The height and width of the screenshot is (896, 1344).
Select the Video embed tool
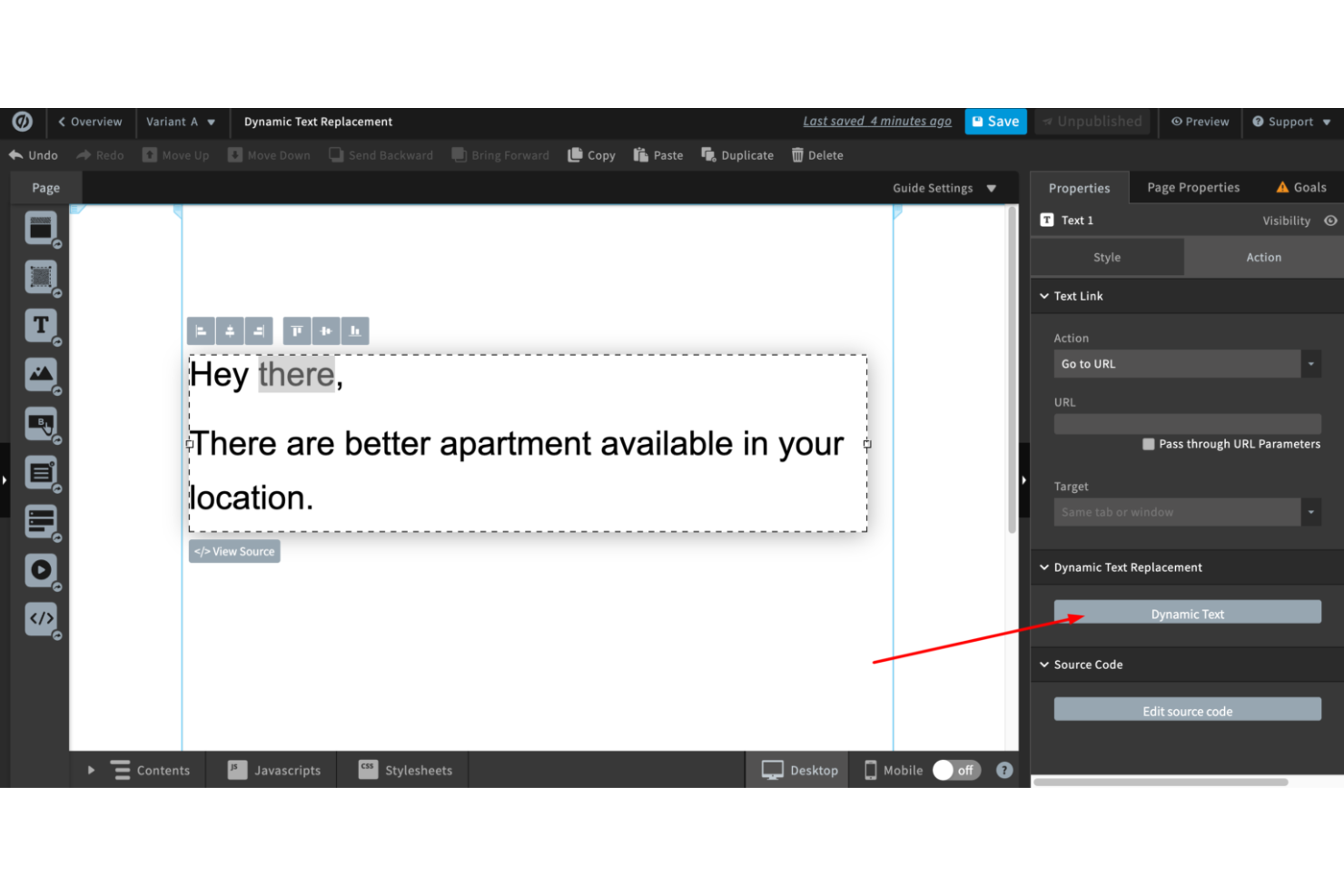pyautogui.click(x=41, y=569)
